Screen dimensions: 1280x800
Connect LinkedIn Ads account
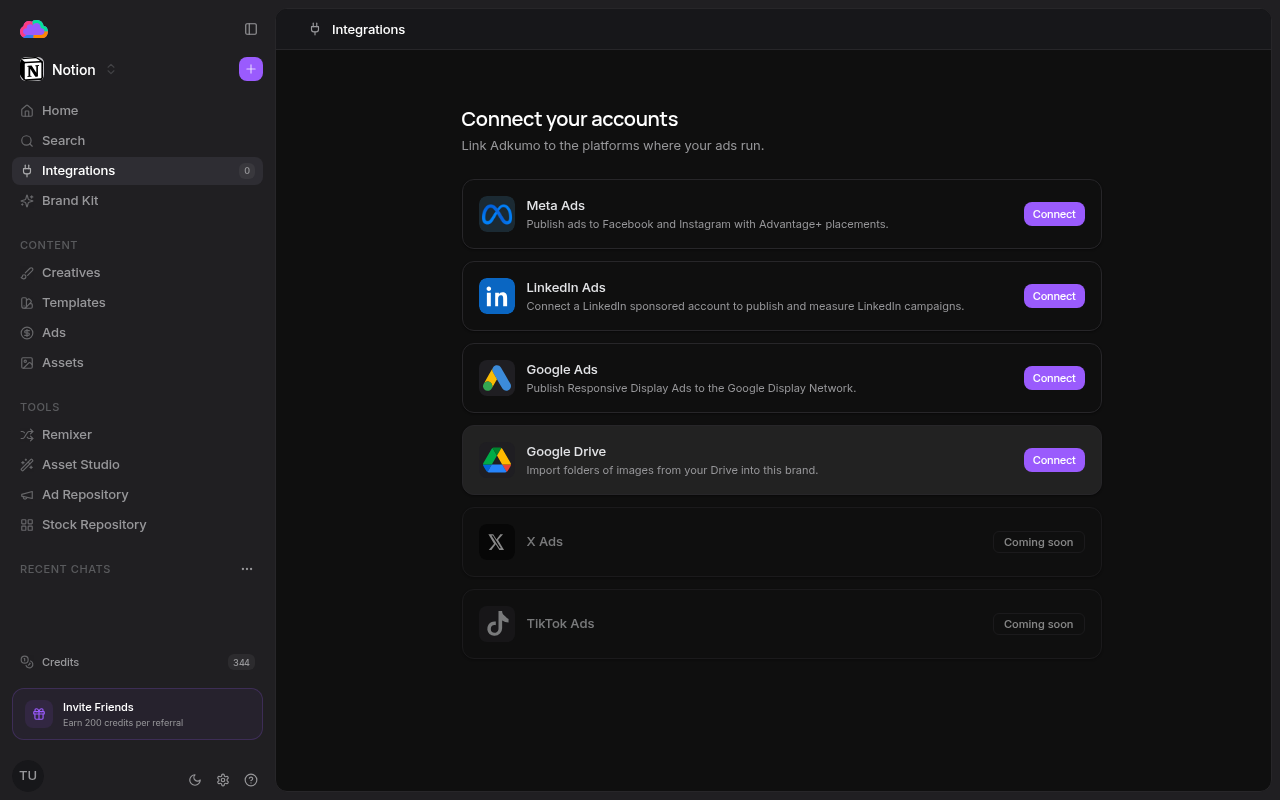point(1054,296)
